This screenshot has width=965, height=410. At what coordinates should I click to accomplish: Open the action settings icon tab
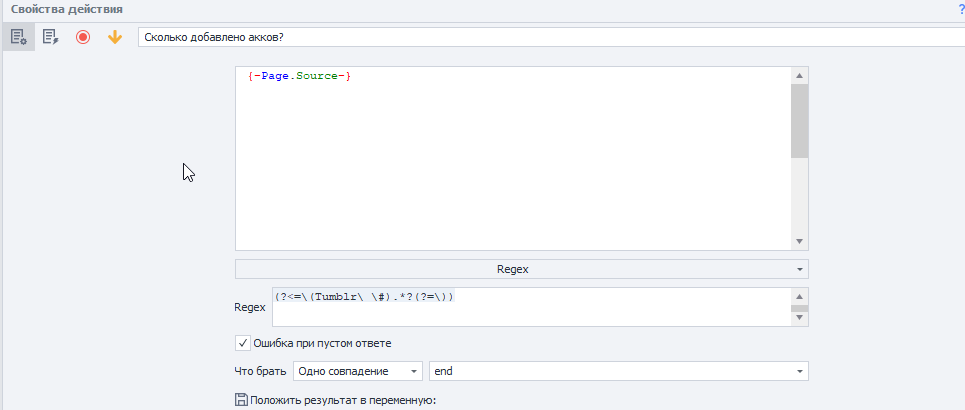[18, 38]
